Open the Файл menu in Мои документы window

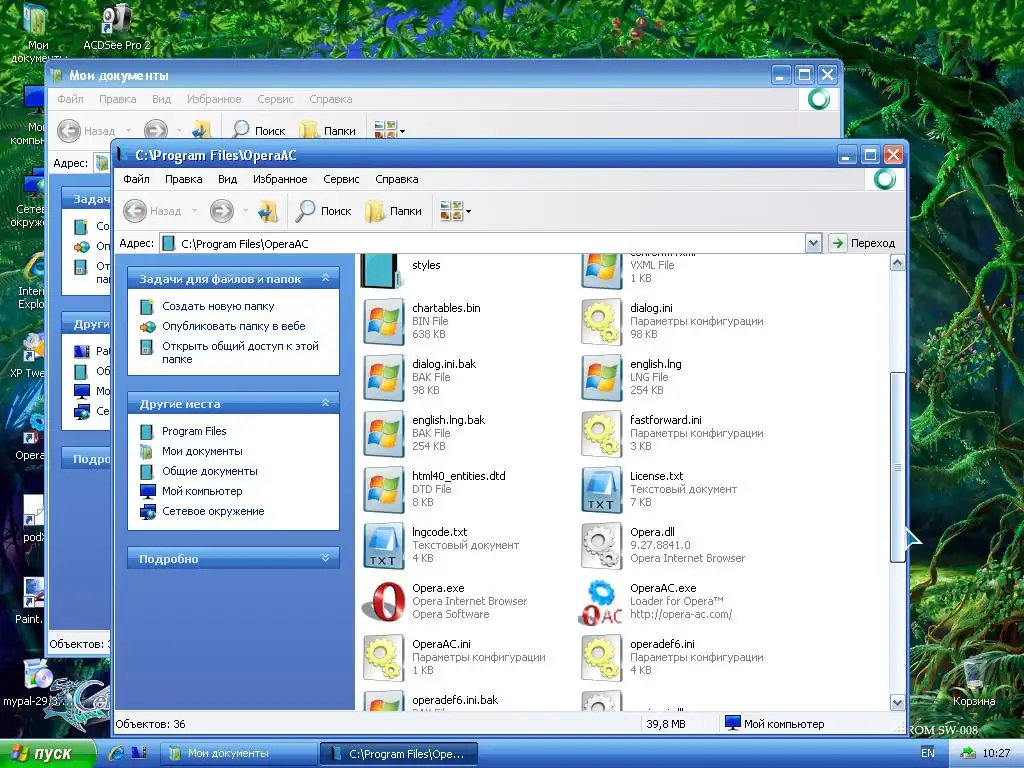(70, 99)
